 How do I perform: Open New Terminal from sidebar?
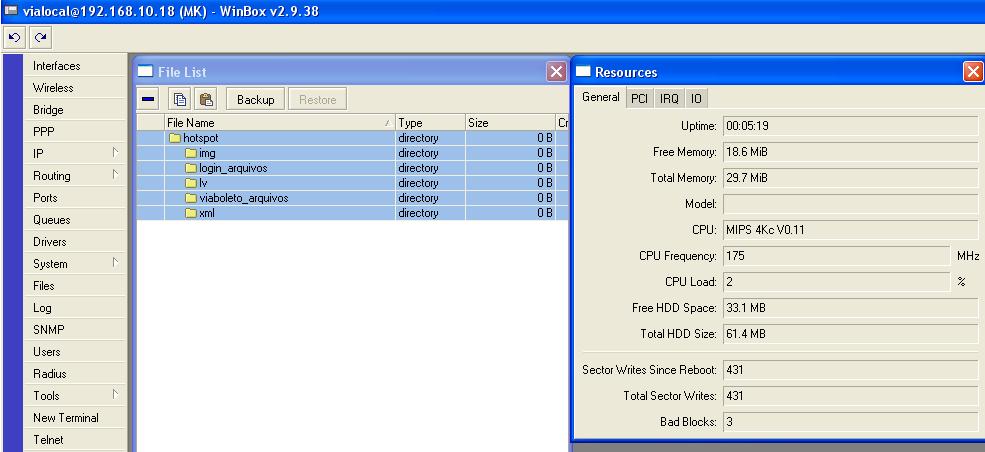pos(65,418)
